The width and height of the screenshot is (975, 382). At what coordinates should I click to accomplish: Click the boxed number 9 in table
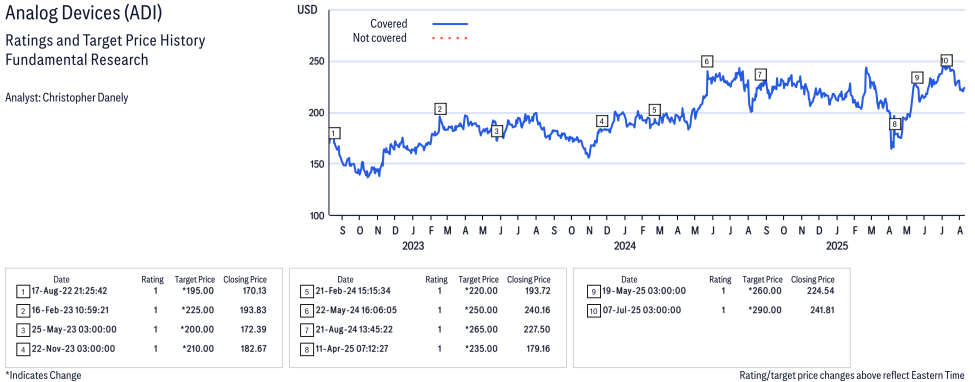593,291
